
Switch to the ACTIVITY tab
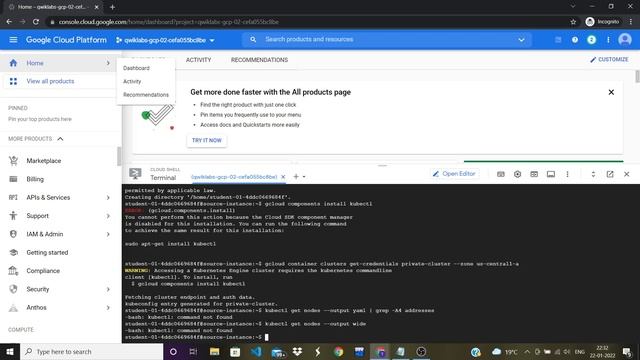pyautogui.click(x=198, y=60)
